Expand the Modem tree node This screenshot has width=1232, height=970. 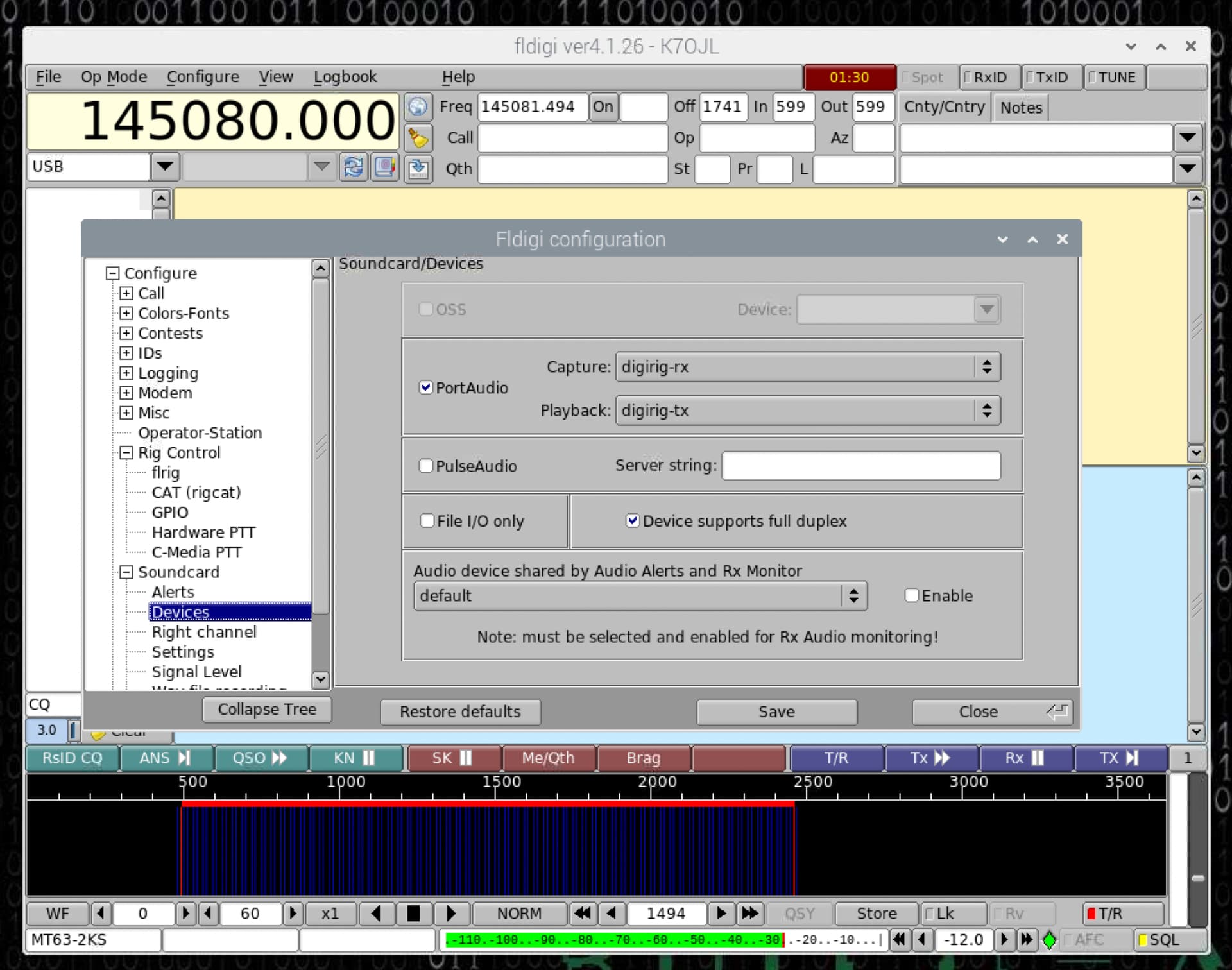pos(126,393)
